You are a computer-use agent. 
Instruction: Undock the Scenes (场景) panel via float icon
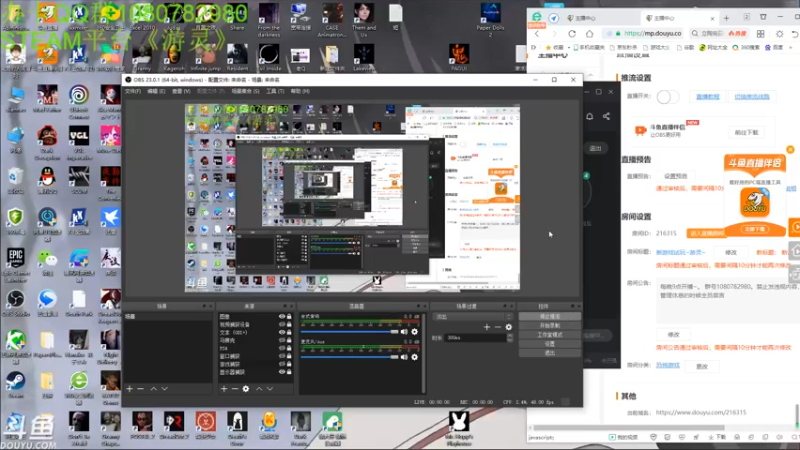(204, 306)
